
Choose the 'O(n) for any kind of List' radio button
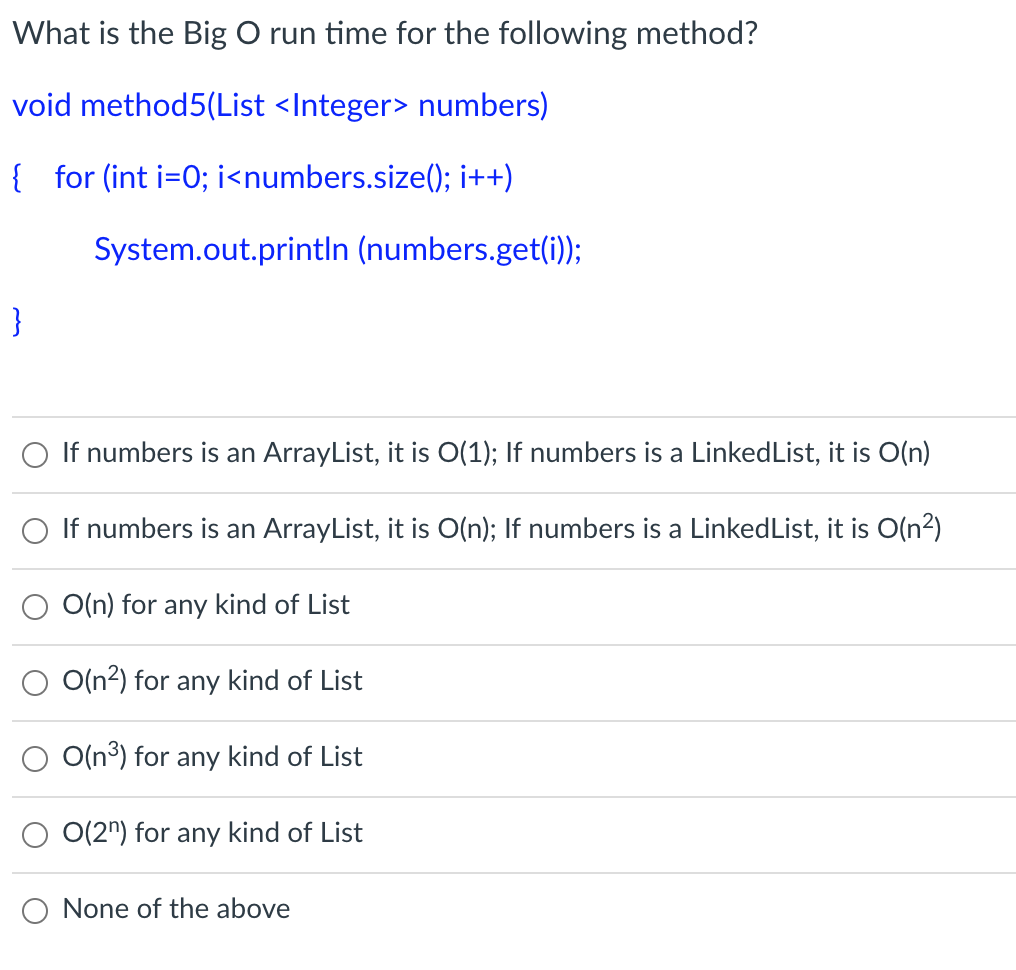(34, 607)
